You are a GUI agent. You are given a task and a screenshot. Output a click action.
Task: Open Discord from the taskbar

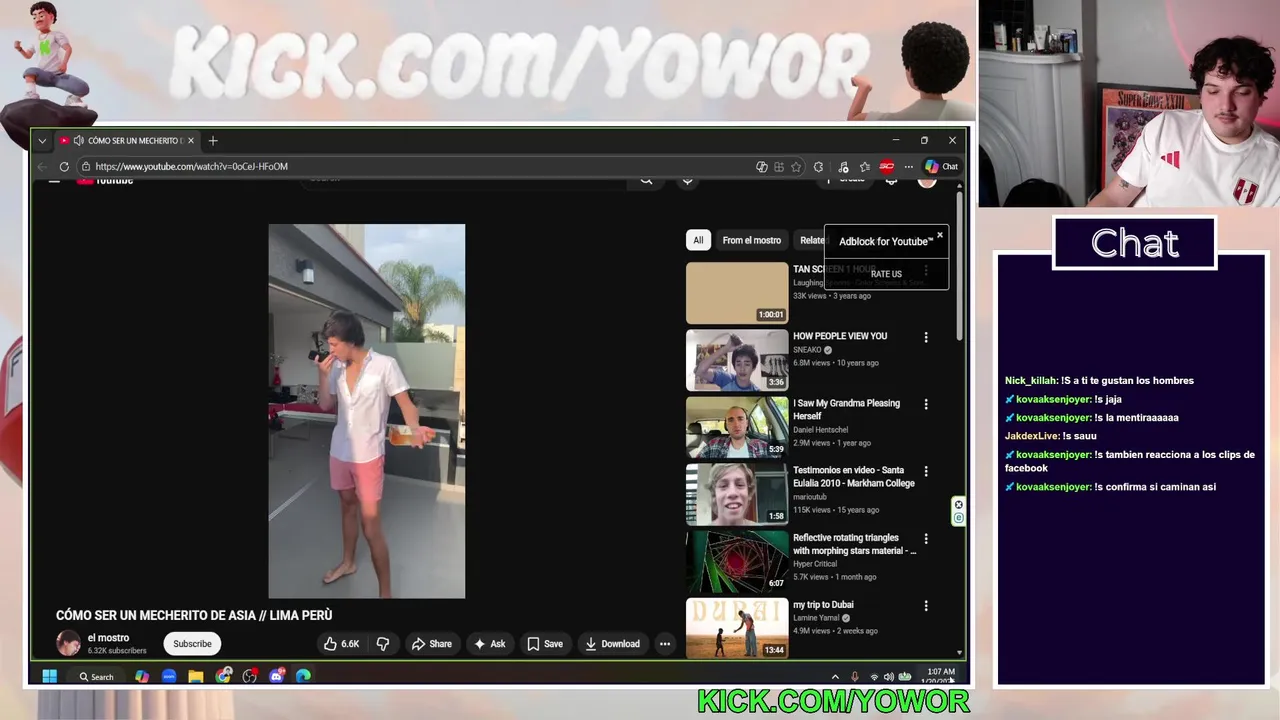[277, 677]
